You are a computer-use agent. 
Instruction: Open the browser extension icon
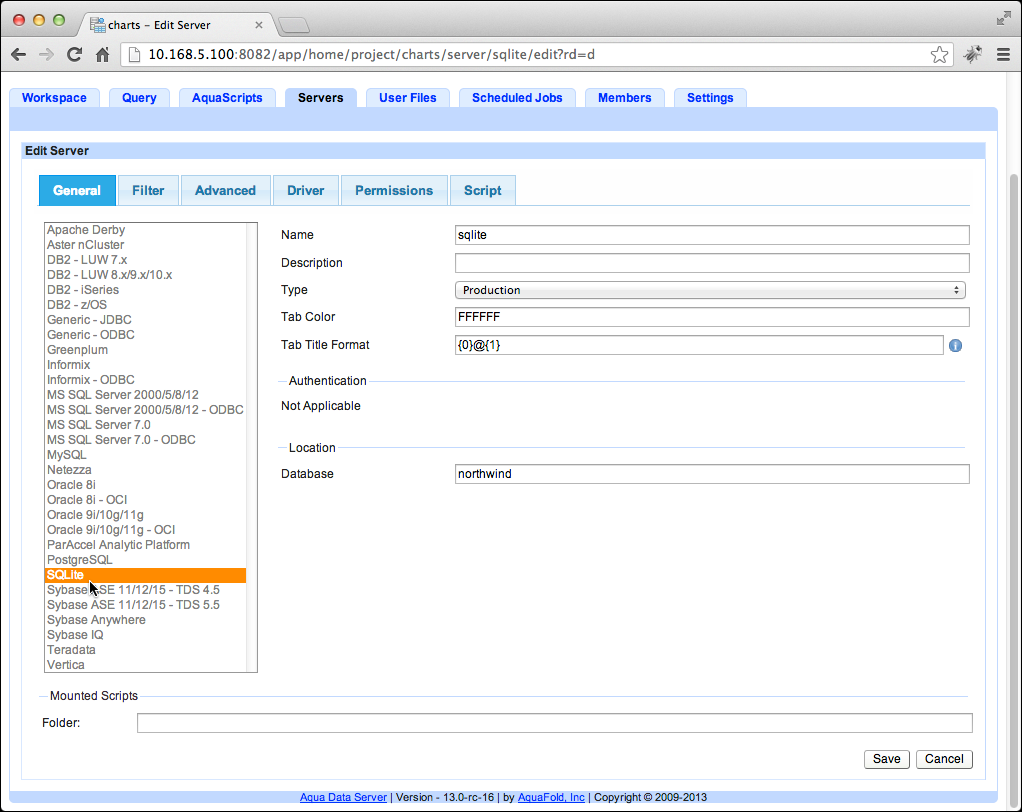coord(973,55)
